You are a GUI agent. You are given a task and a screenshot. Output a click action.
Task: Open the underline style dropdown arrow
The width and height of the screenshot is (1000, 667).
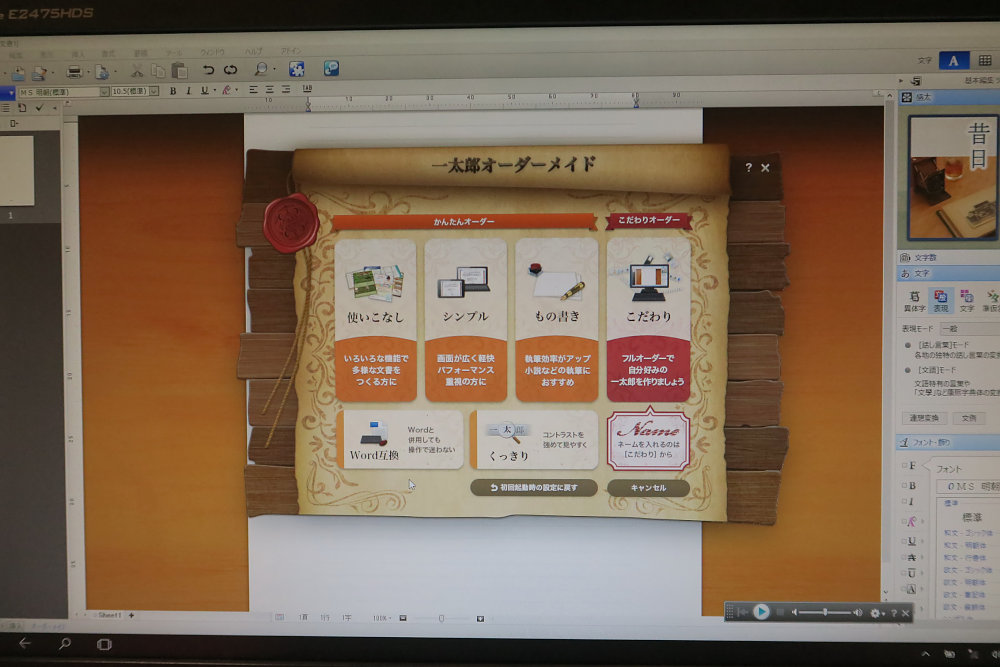(214, 91)
